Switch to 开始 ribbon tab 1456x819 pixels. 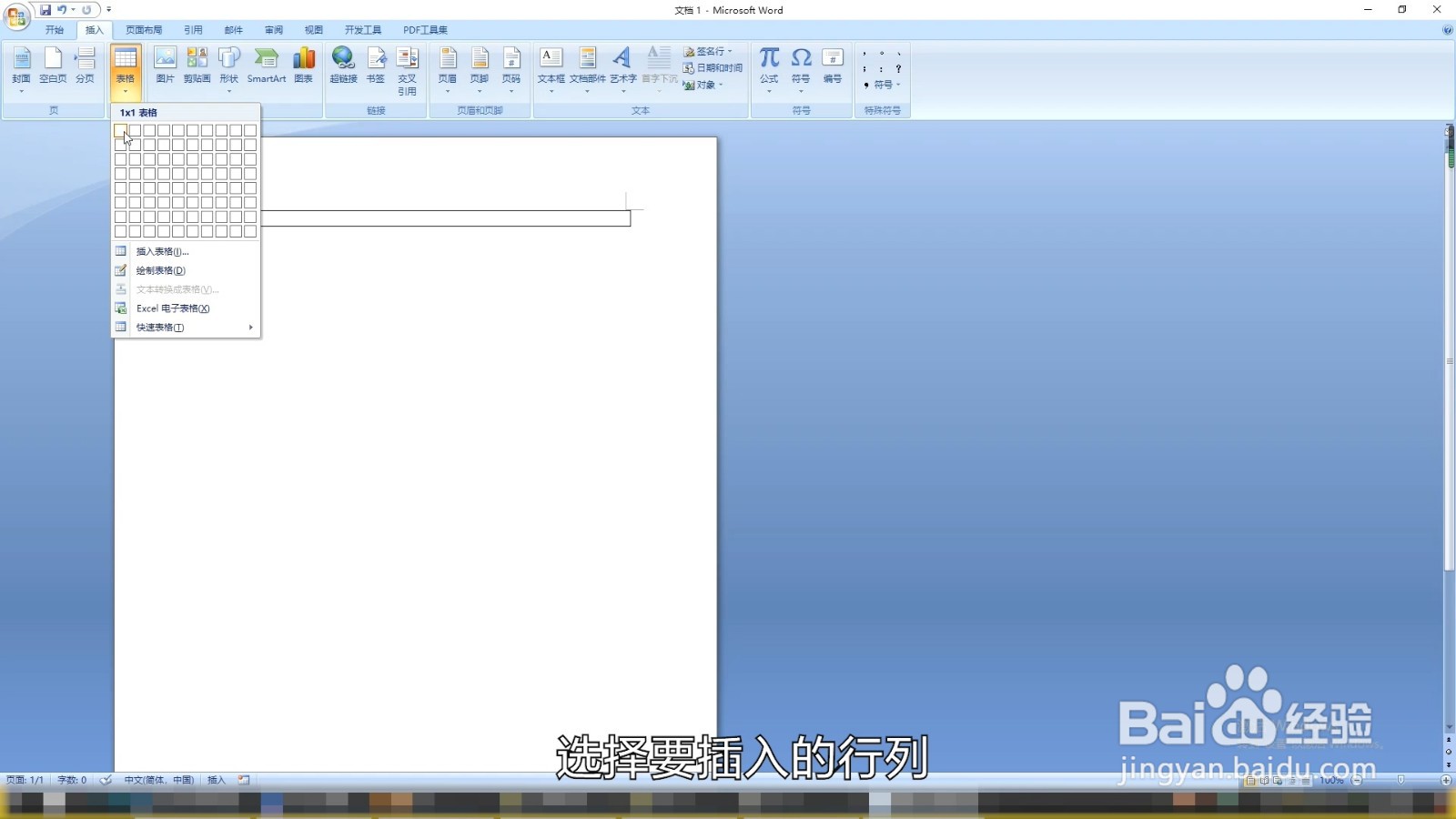click(x=55, y=30)
